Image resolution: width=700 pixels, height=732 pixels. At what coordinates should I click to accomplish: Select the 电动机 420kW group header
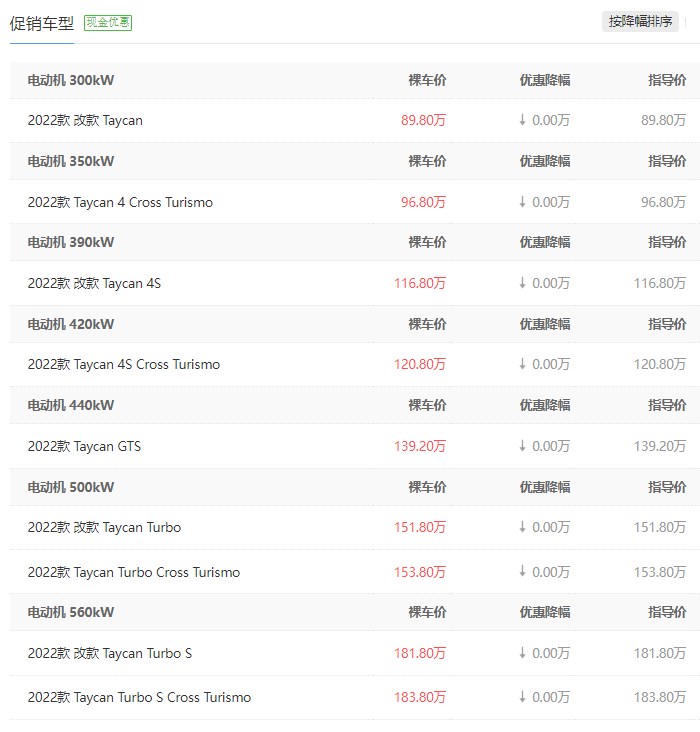click(71, 324)
